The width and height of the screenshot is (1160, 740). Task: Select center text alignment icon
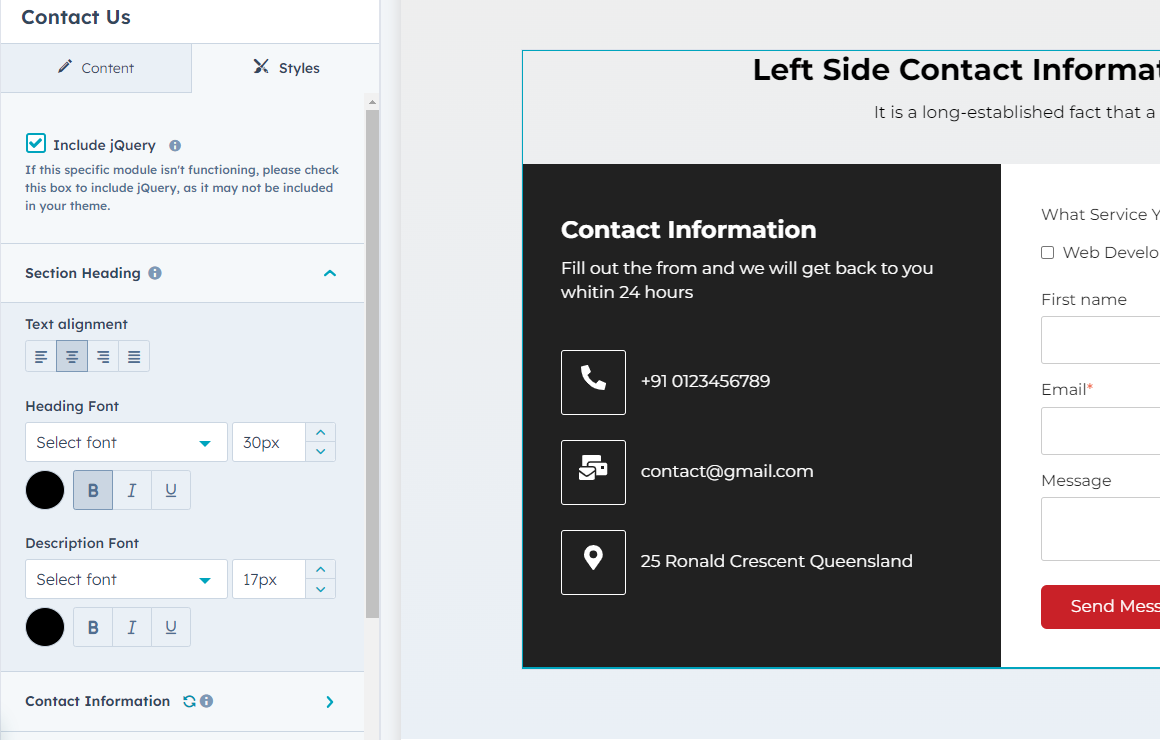click(72, 357)
